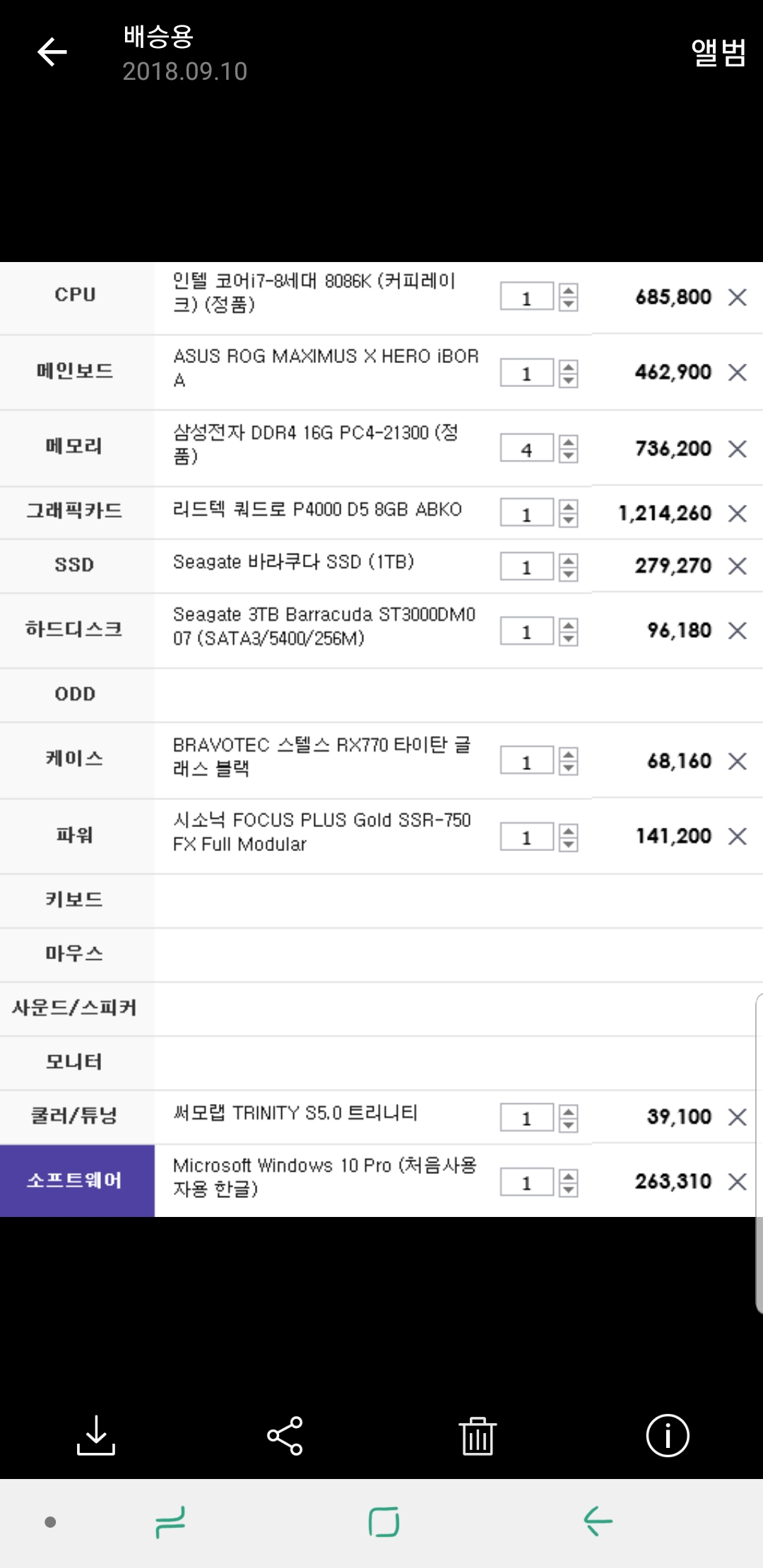
Task: Open the 앨범 album view
Action: pyautogui.click(x=718, y=52)
